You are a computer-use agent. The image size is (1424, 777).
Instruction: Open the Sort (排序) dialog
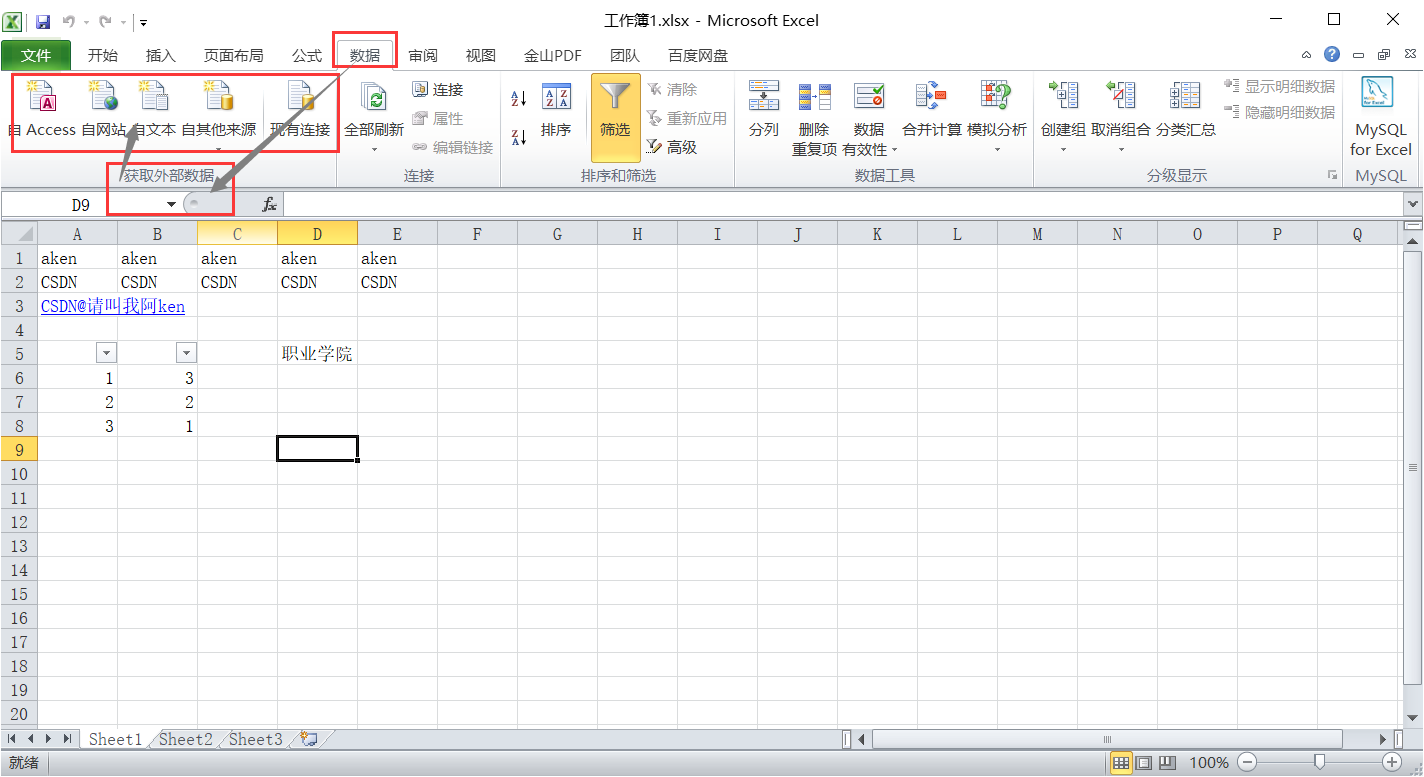pos(556,110)
